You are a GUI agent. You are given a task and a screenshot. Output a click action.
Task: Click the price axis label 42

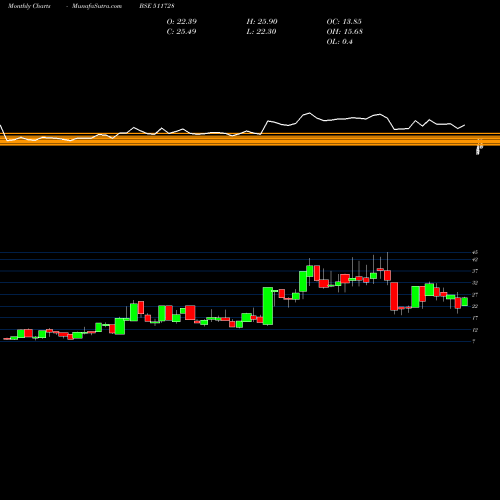475,259
